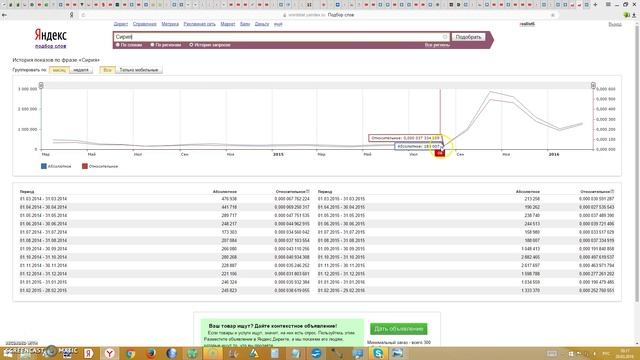This screenshot has height=360, width=640.
Task: Click the left table 'Относительное' help icon
Action: coord(308,191)
